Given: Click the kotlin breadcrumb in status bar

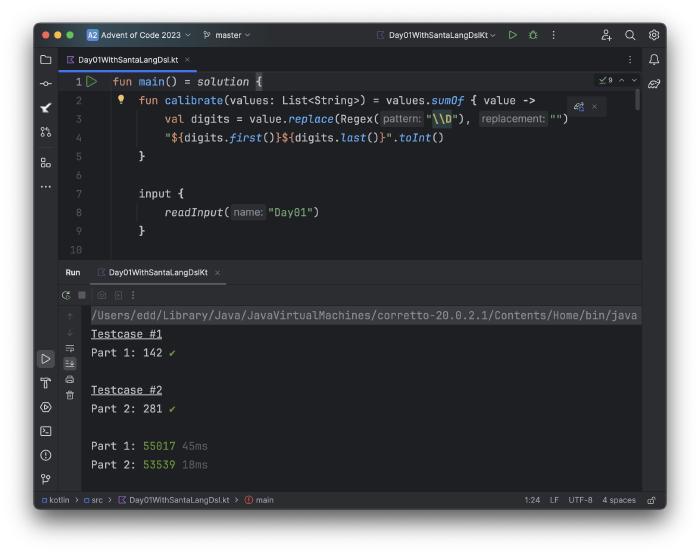Looking at the screenshot, I should pyautogui.click(x=55, y=500).
